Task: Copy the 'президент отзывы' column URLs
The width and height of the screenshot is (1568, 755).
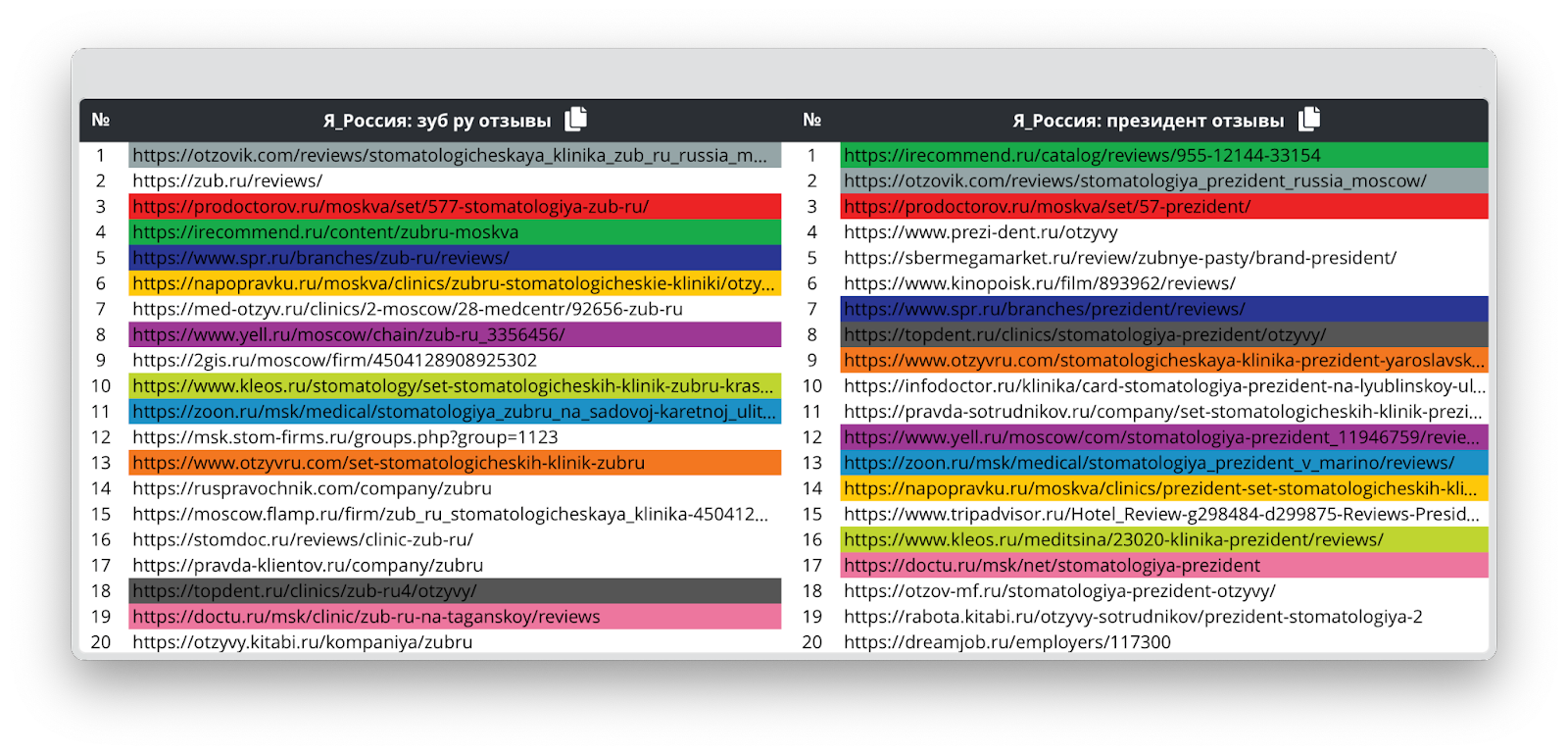Action: (x=1309, y=120)
